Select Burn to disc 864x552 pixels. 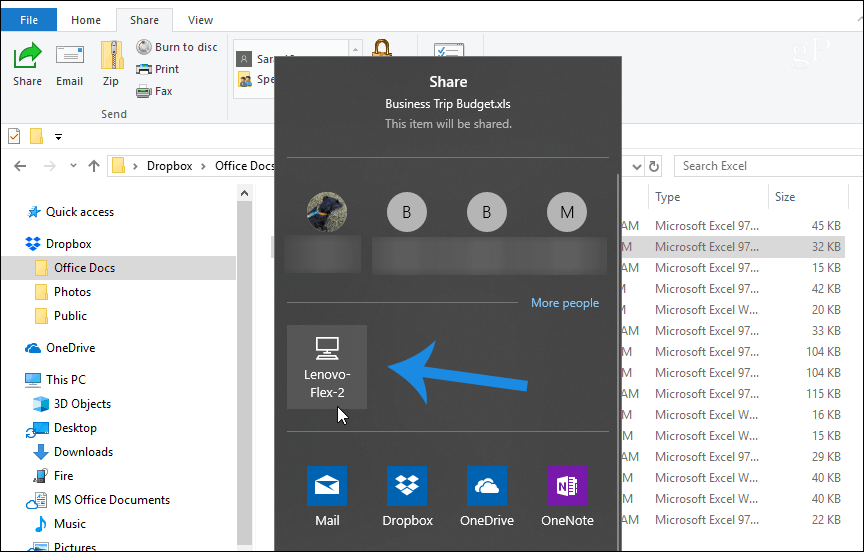pos(177,47)
